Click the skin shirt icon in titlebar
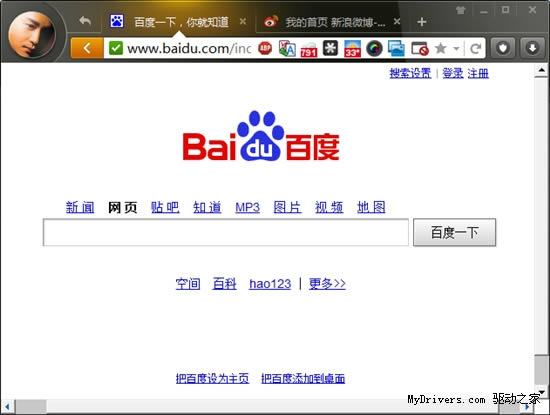Screen dimensions: 550x415 pyautogui.click(x=461, y=10)
